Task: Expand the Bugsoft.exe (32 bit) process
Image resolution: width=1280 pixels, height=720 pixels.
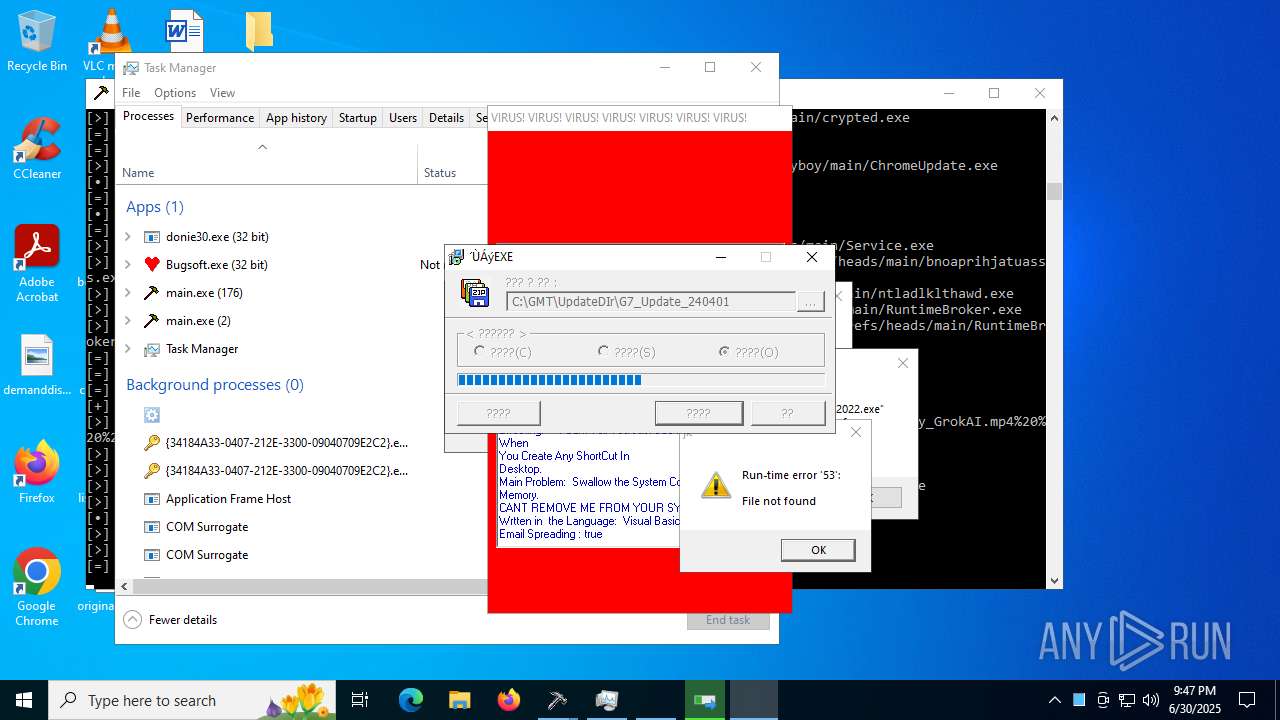Action: pyautogui.click(x=127, y=265)
